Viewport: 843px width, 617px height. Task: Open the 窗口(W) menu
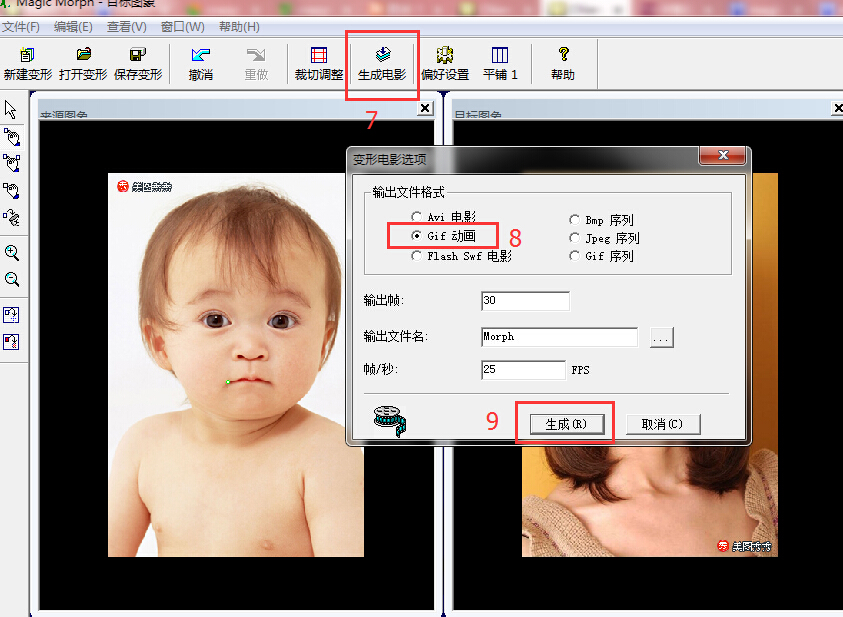pos(182,27)
